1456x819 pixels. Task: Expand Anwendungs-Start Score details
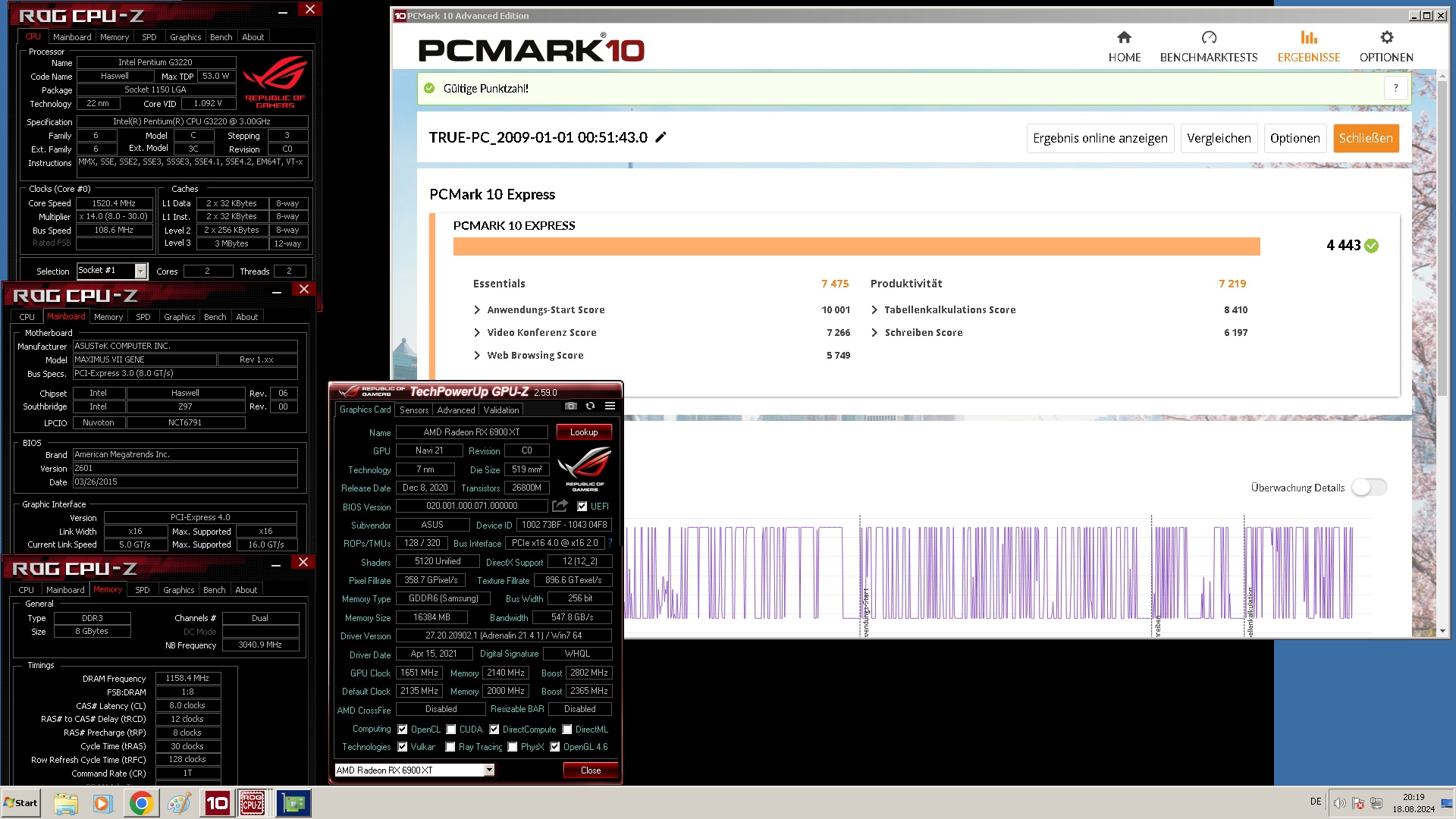click(477, 310)
